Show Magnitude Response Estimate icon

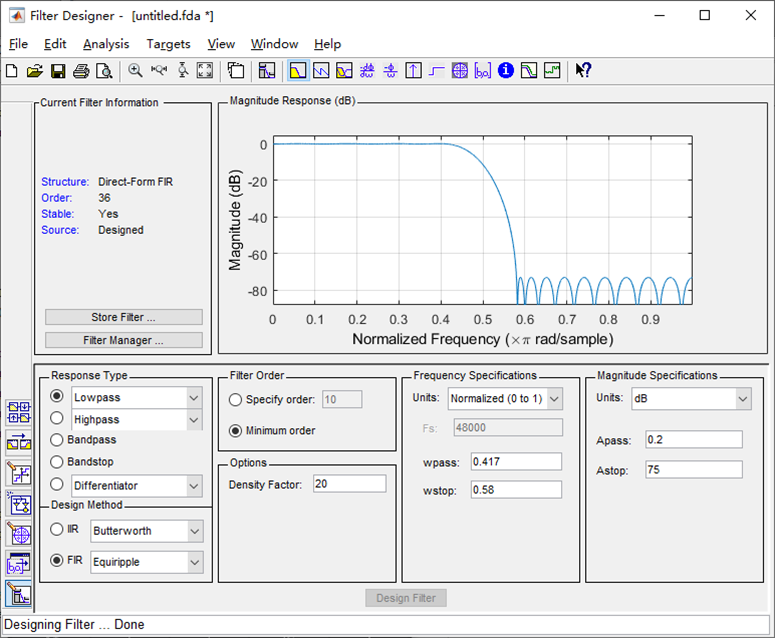click(529, 71)
